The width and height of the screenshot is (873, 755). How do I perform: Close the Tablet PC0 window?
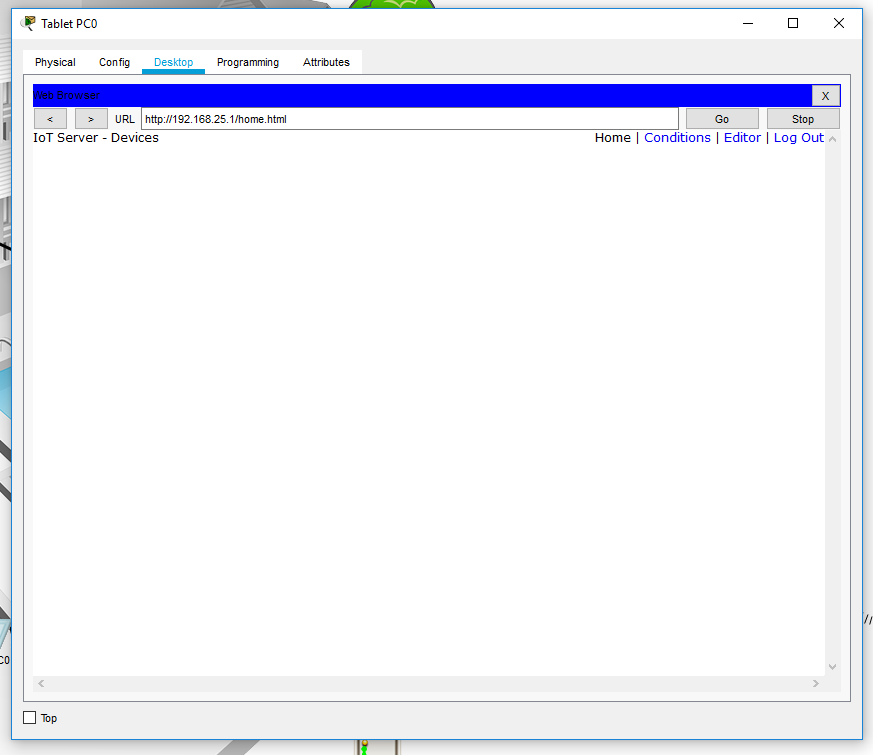click(x=838, y=23)
